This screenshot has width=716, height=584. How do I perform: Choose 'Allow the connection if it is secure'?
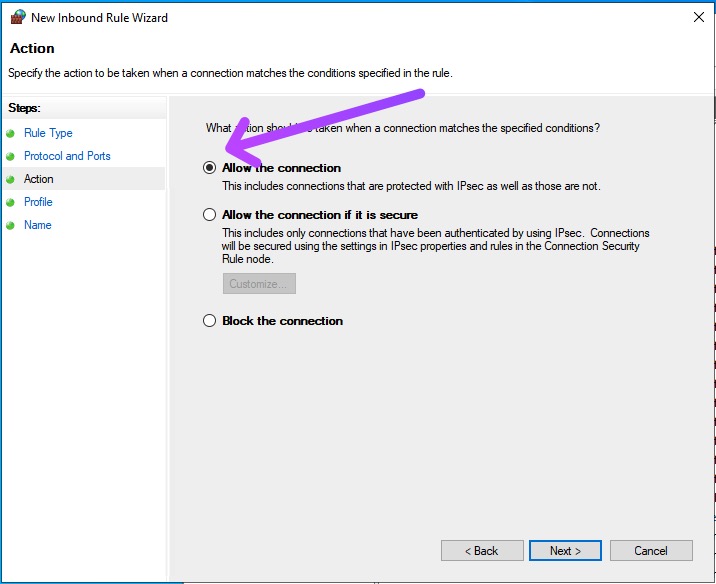coord(209,215)
